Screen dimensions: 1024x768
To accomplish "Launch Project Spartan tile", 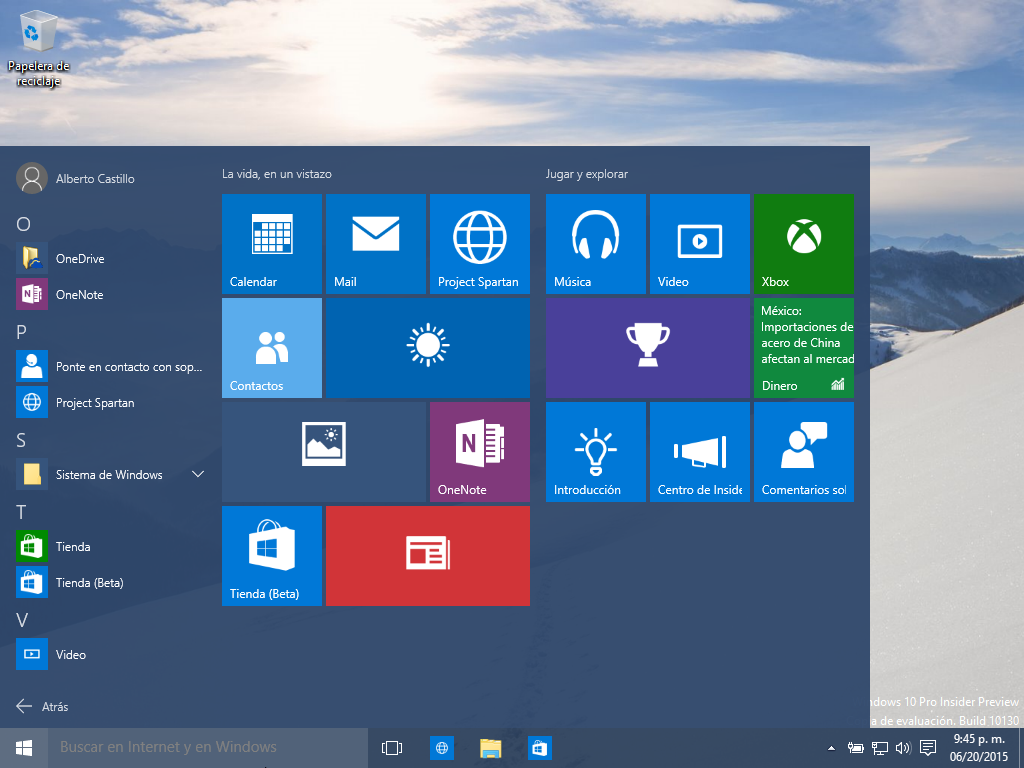I will pyautogui.click(x=479, y=244).
